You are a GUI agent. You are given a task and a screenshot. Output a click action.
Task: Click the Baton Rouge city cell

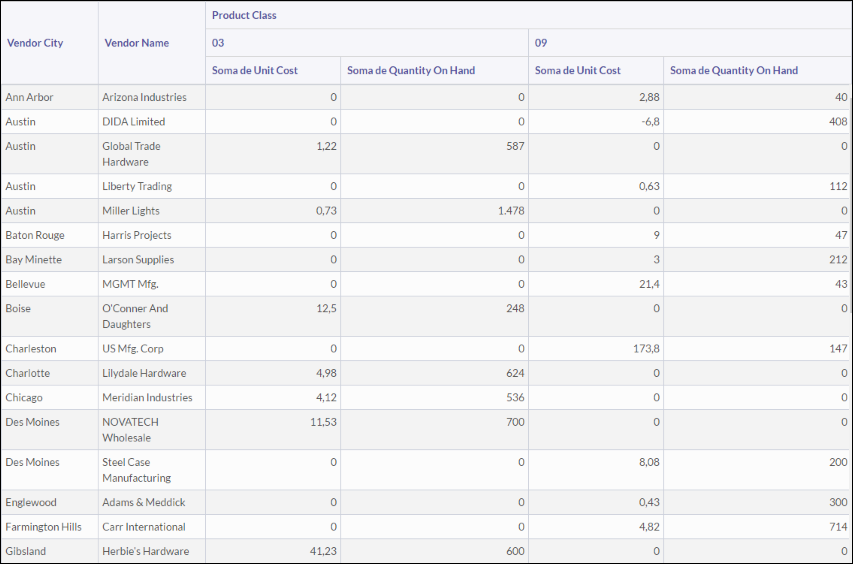pyautogui.click(x=35, y=235)
